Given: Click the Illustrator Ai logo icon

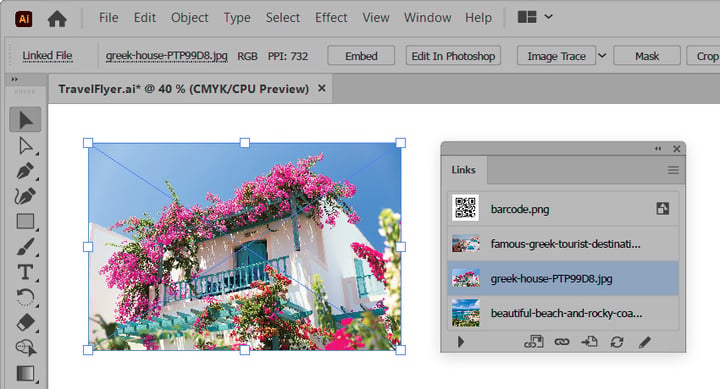Looking at the screenshot, I should click(23, 19).
